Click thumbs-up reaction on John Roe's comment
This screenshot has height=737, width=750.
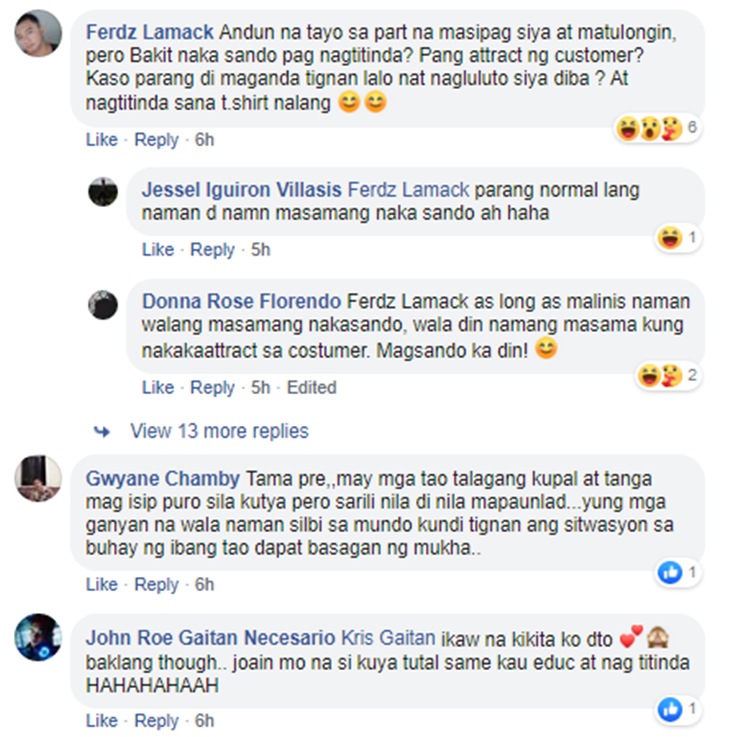click(x=670, y=709)
